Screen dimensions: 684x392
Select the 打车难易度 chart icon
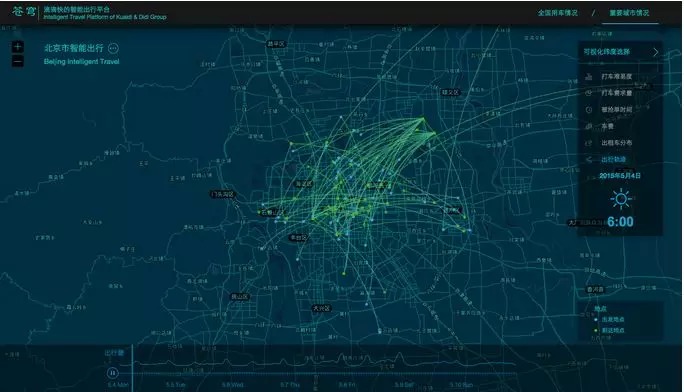588,77
